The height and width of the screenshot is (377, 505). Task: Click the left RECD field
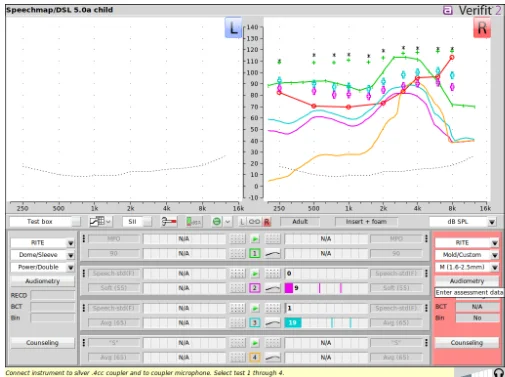tap(53, 295)
